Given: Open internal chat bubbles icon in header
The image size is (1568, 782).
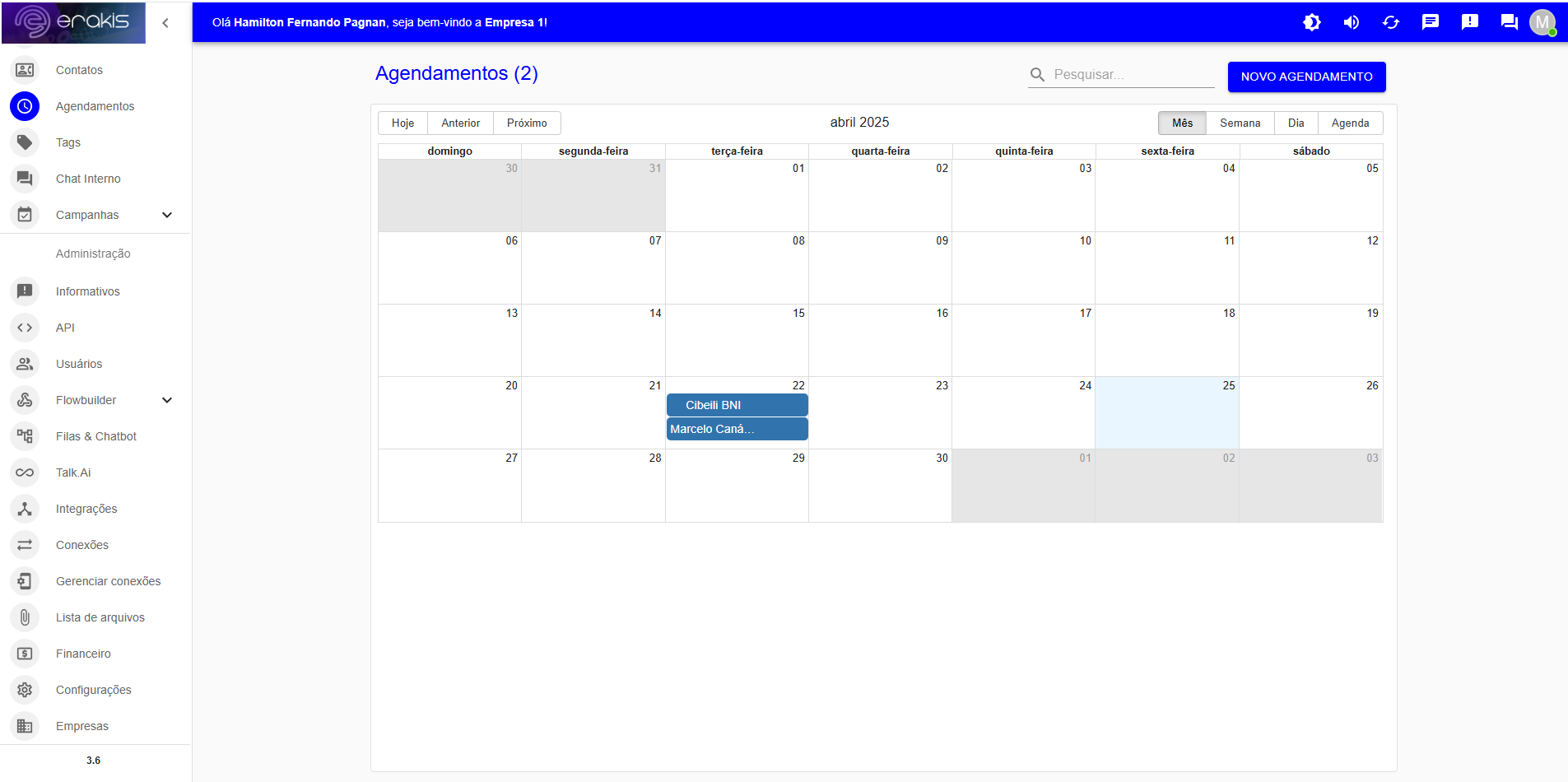Looking at the screenshot, I should [1509, 22].
